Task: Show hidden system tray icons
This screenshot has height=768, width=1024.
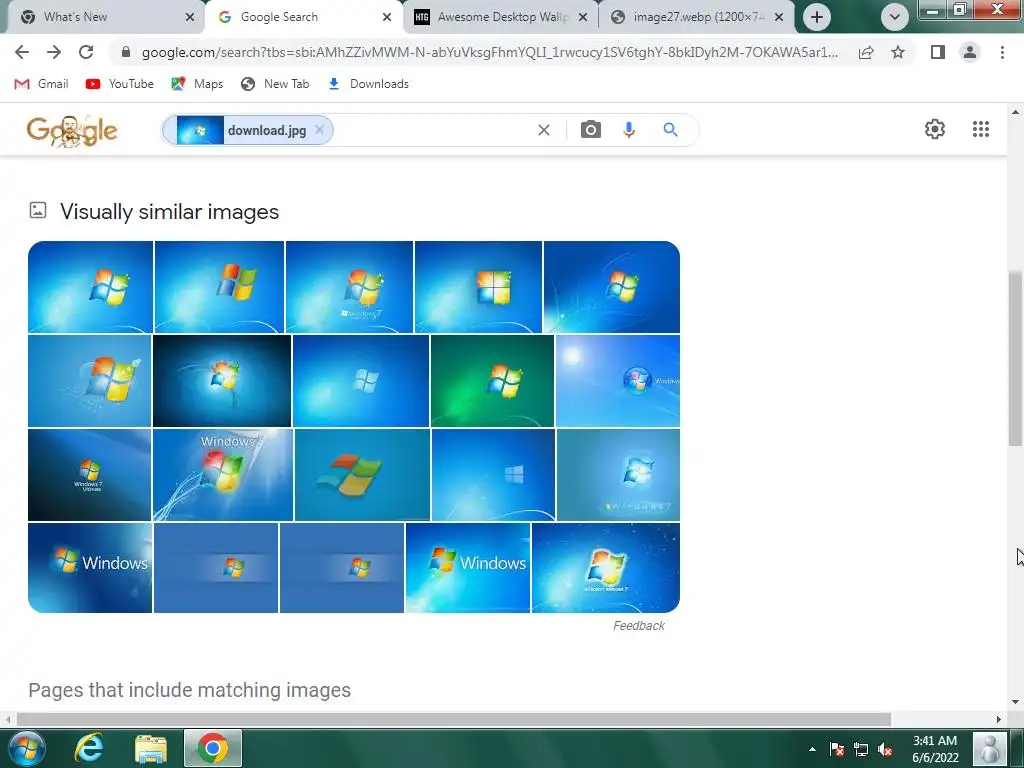Action: coord(812,749)
